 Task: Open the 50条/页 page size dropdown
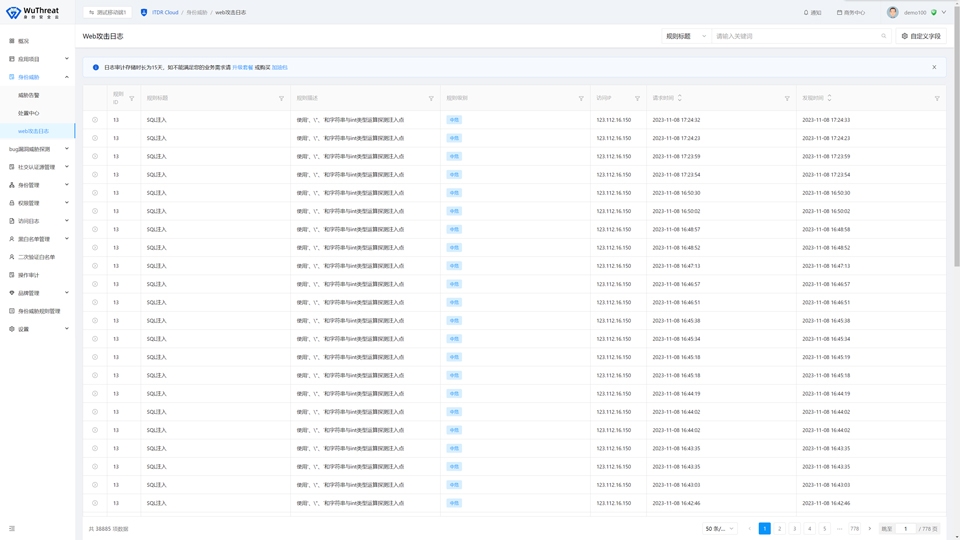719,528
